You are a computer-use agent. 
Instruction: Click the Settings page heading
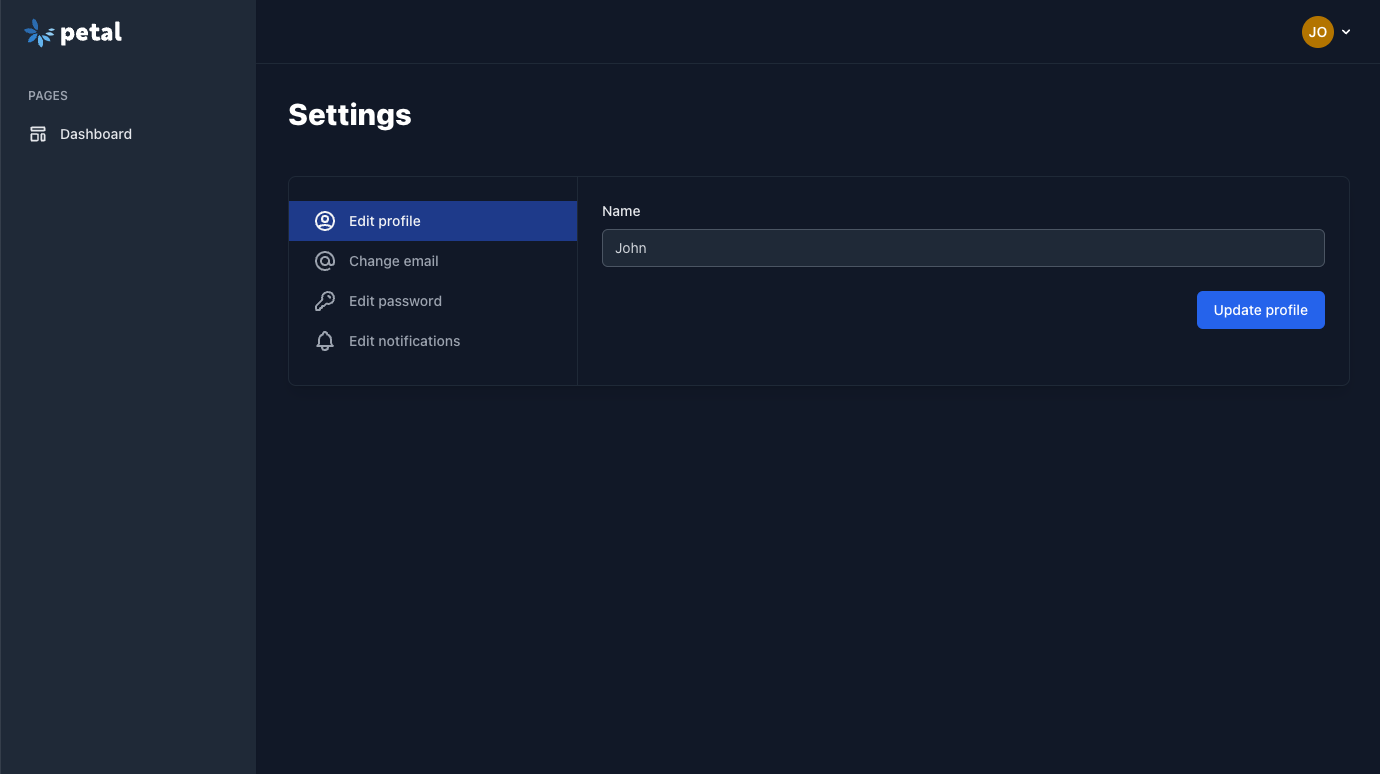[x=349, y=114]
